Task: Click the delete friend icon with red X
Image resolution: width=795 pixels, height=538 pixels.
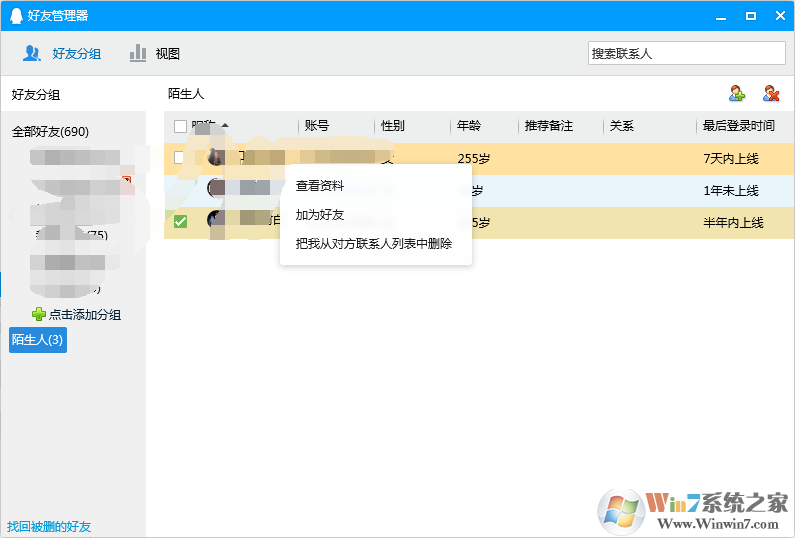Action: coord(771,94)
